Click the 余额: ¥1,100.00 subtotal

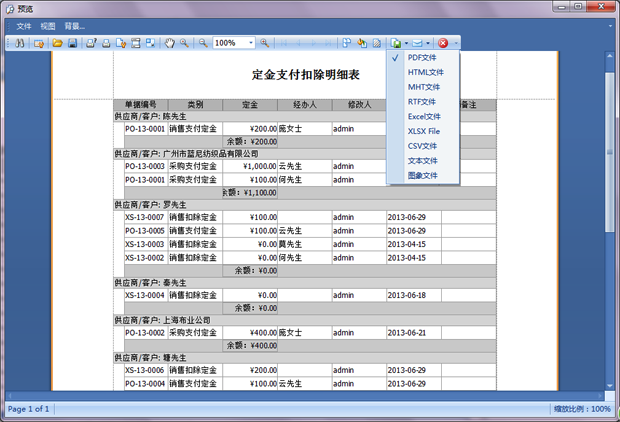click(x=250, y=193)
